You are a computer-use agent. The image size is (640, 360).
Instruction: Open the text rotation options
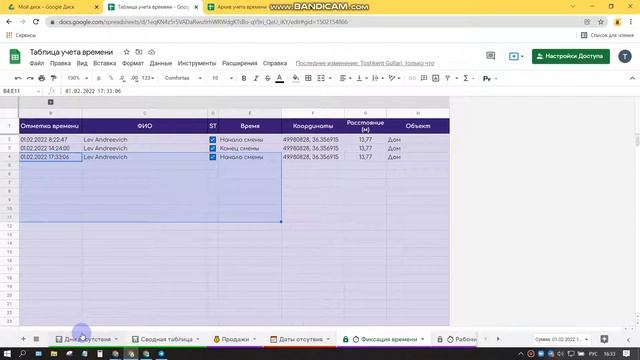tap(394, 78)
